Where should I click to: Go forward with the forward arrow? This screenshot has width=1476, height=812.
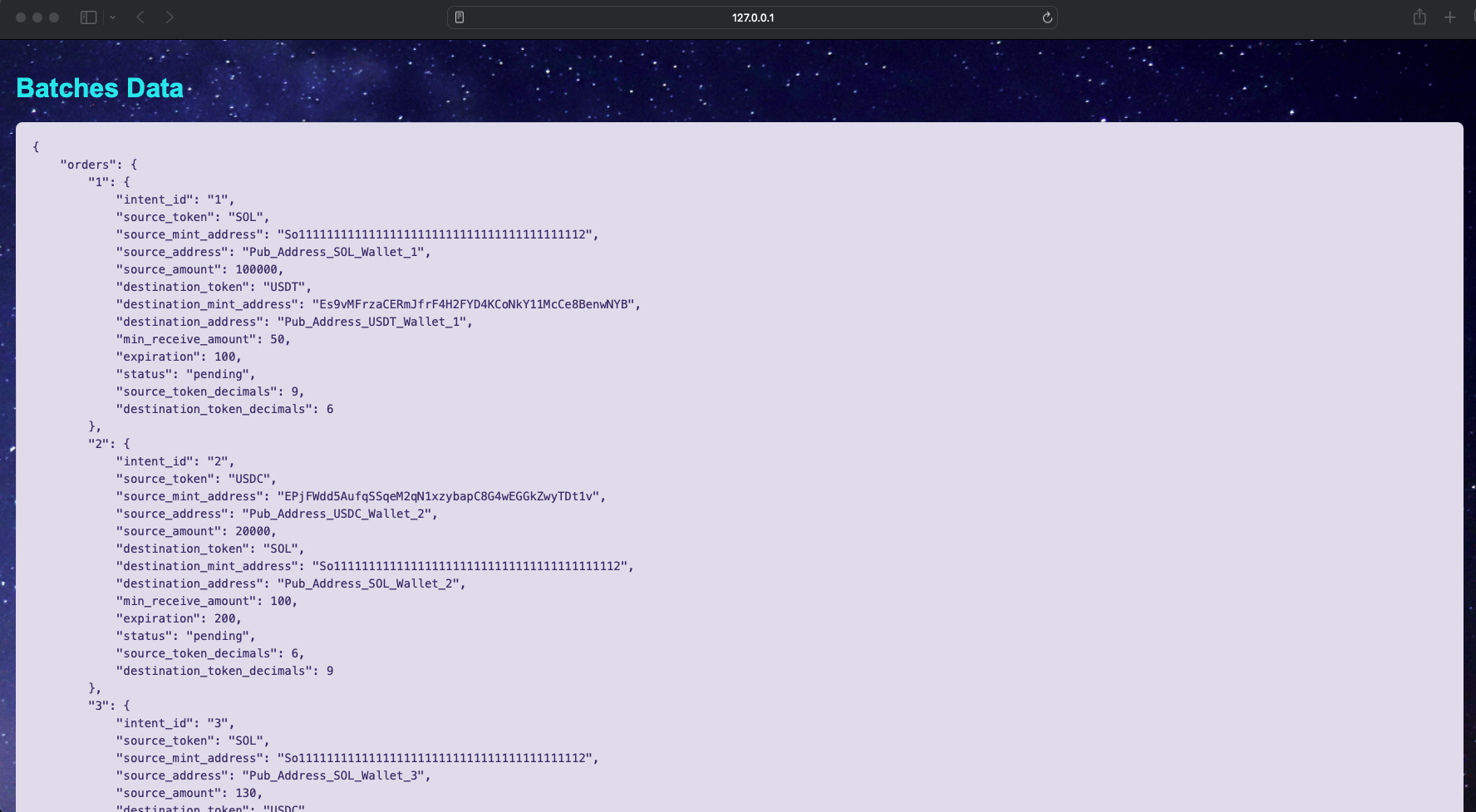click(170, 17)
